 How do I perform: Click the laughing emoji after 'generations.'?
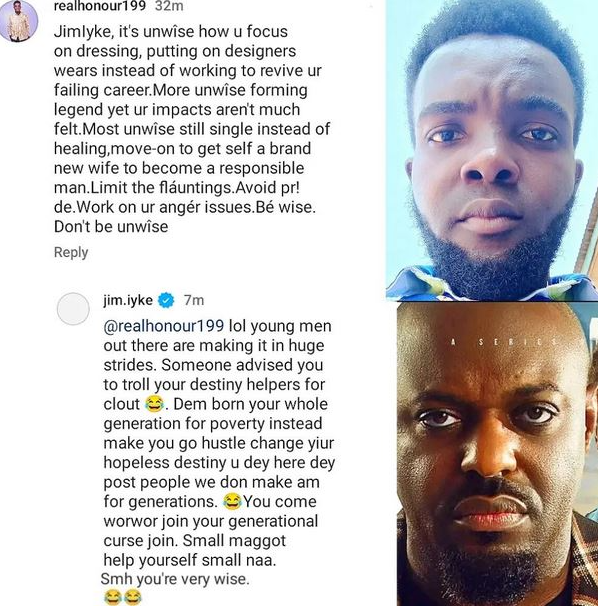(232, 502)
